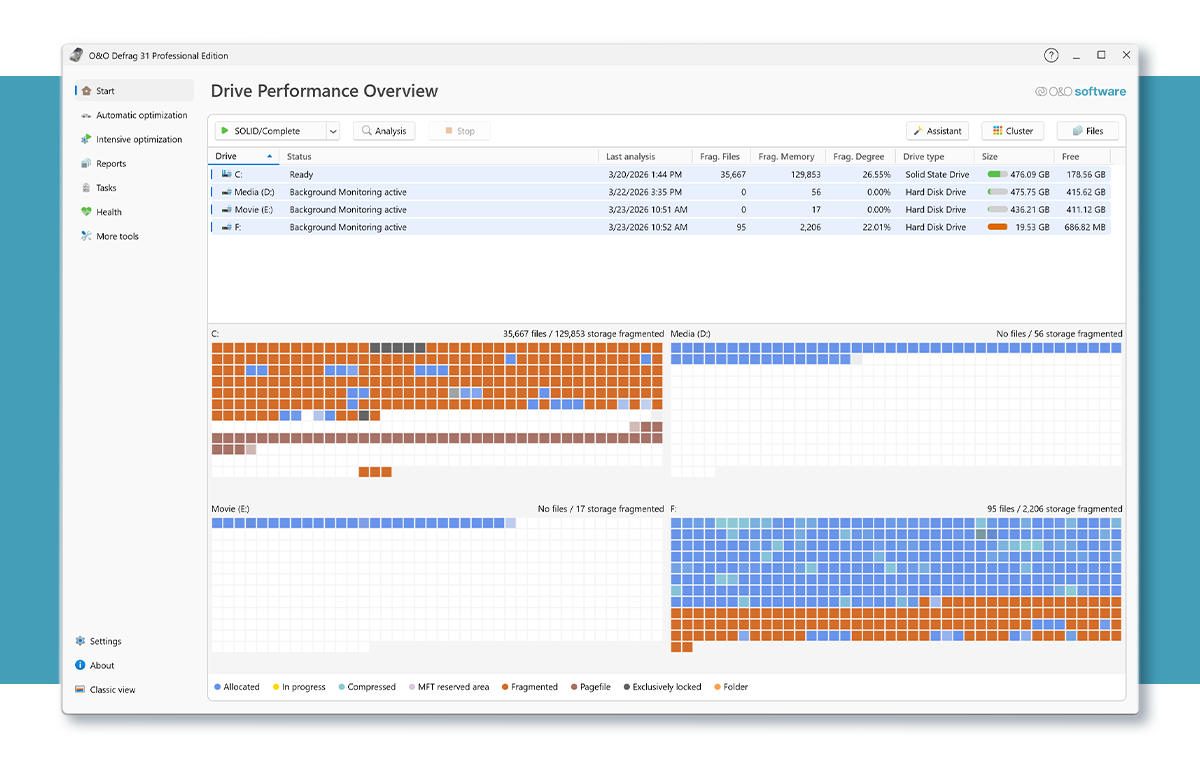The width and height of the screenshot is (1200, 760).
Task: Click the Classic view icon
Action: point(80,690)
